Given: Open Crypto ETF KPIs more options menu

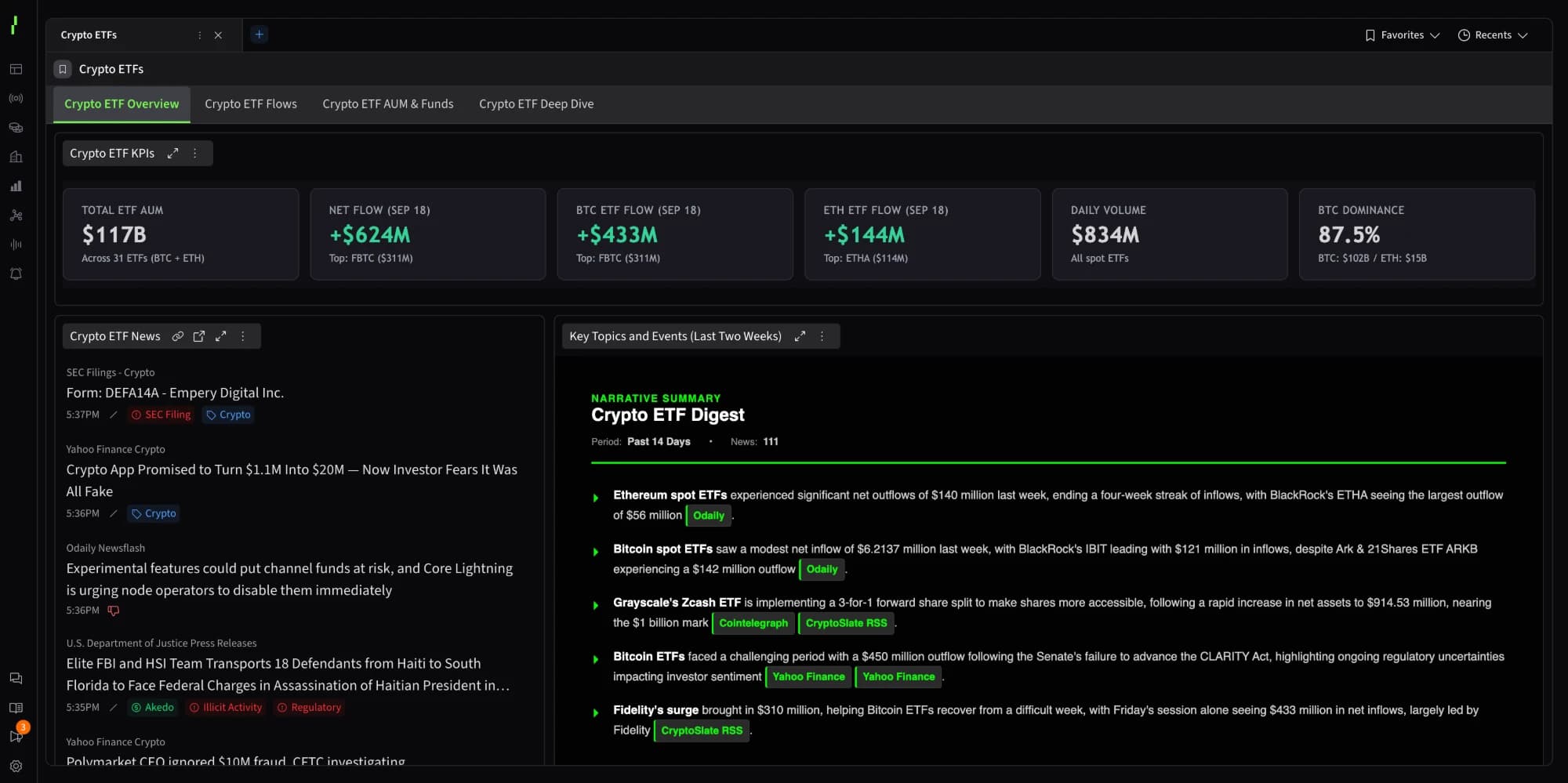Looking at the screenshot, I should coord(195,154).
